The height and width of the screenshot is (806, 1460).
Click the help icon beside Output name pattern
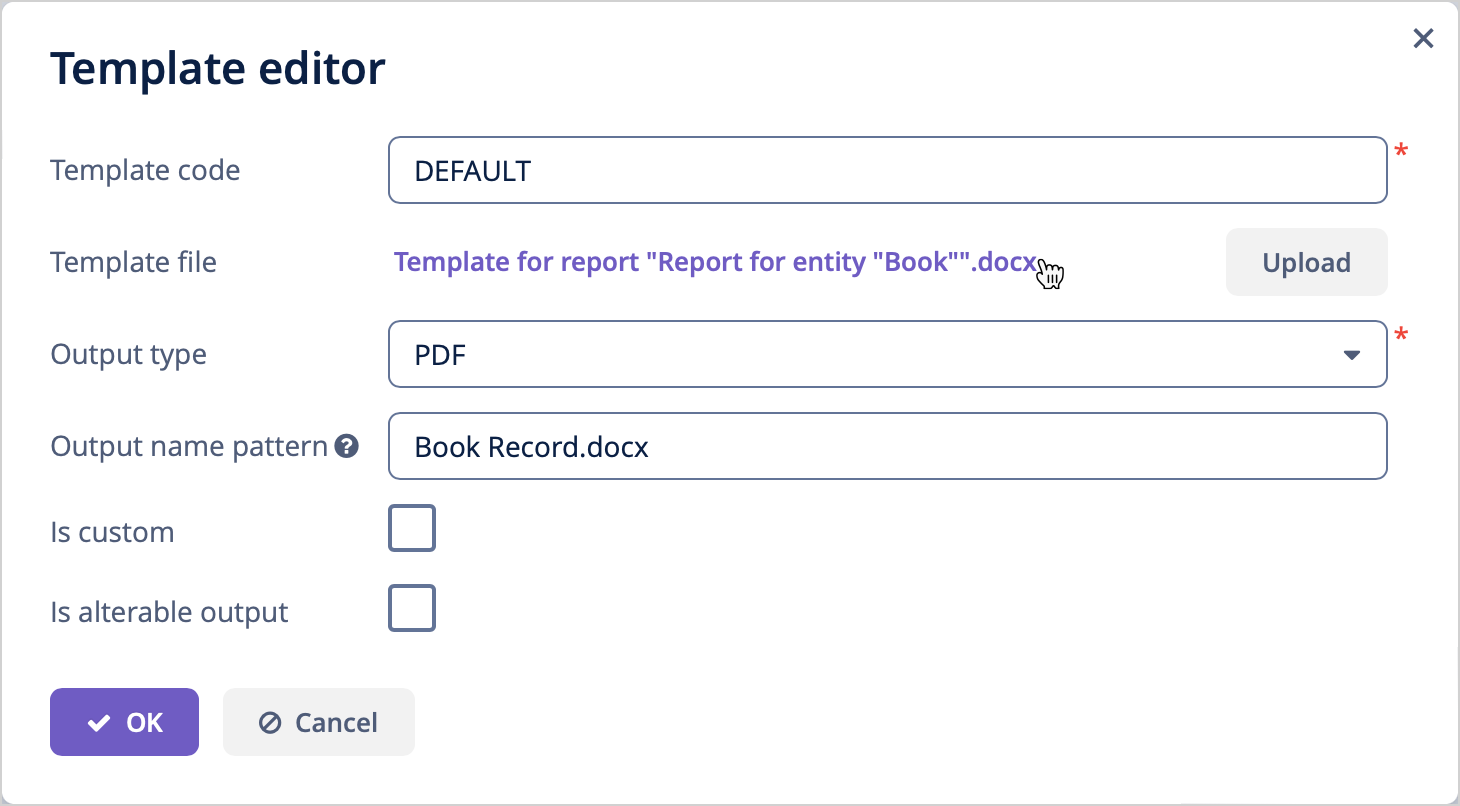coord(347,446)
